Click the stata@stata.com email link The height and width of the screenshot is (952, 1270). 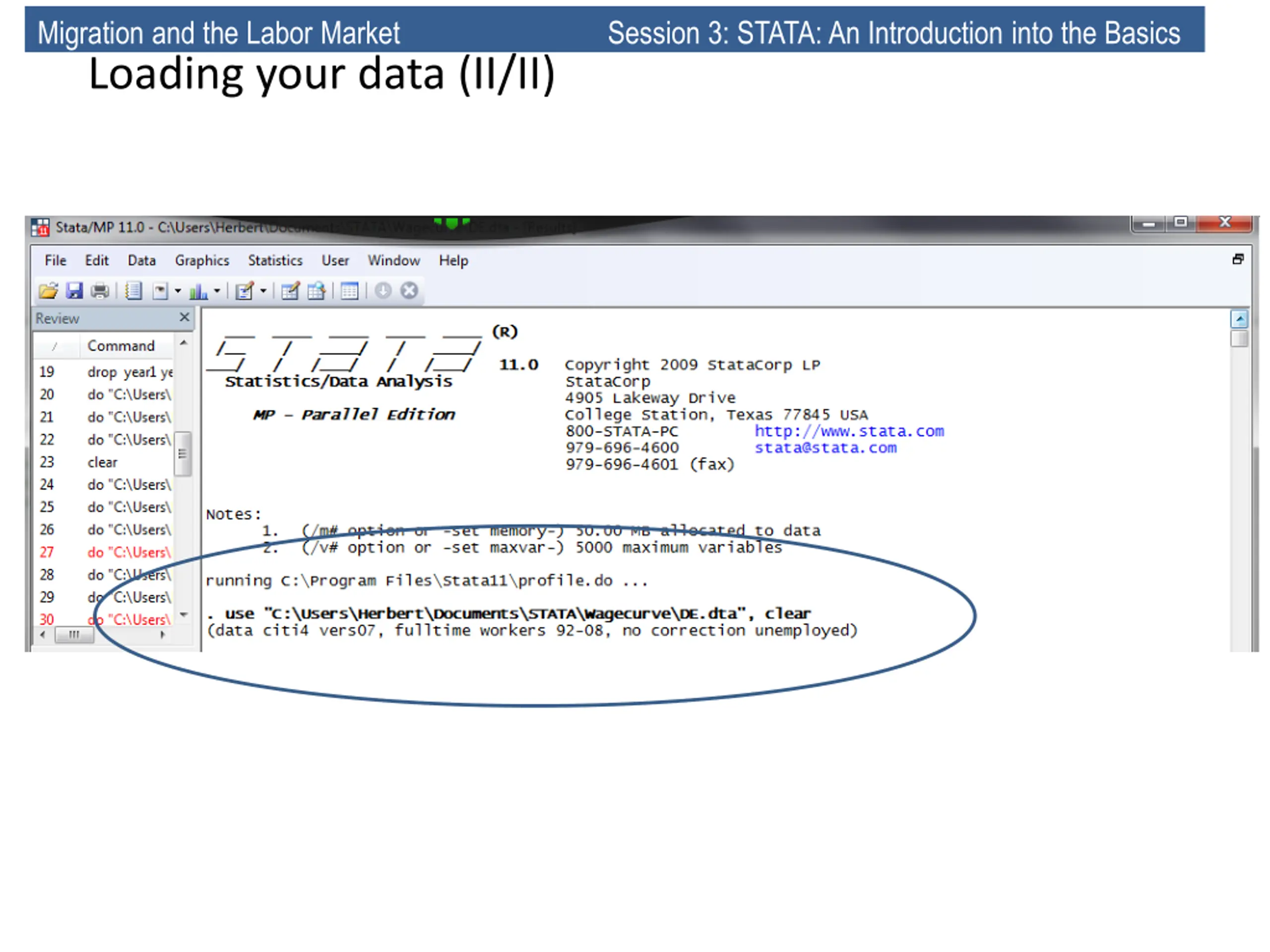click(x=825, y=448)
